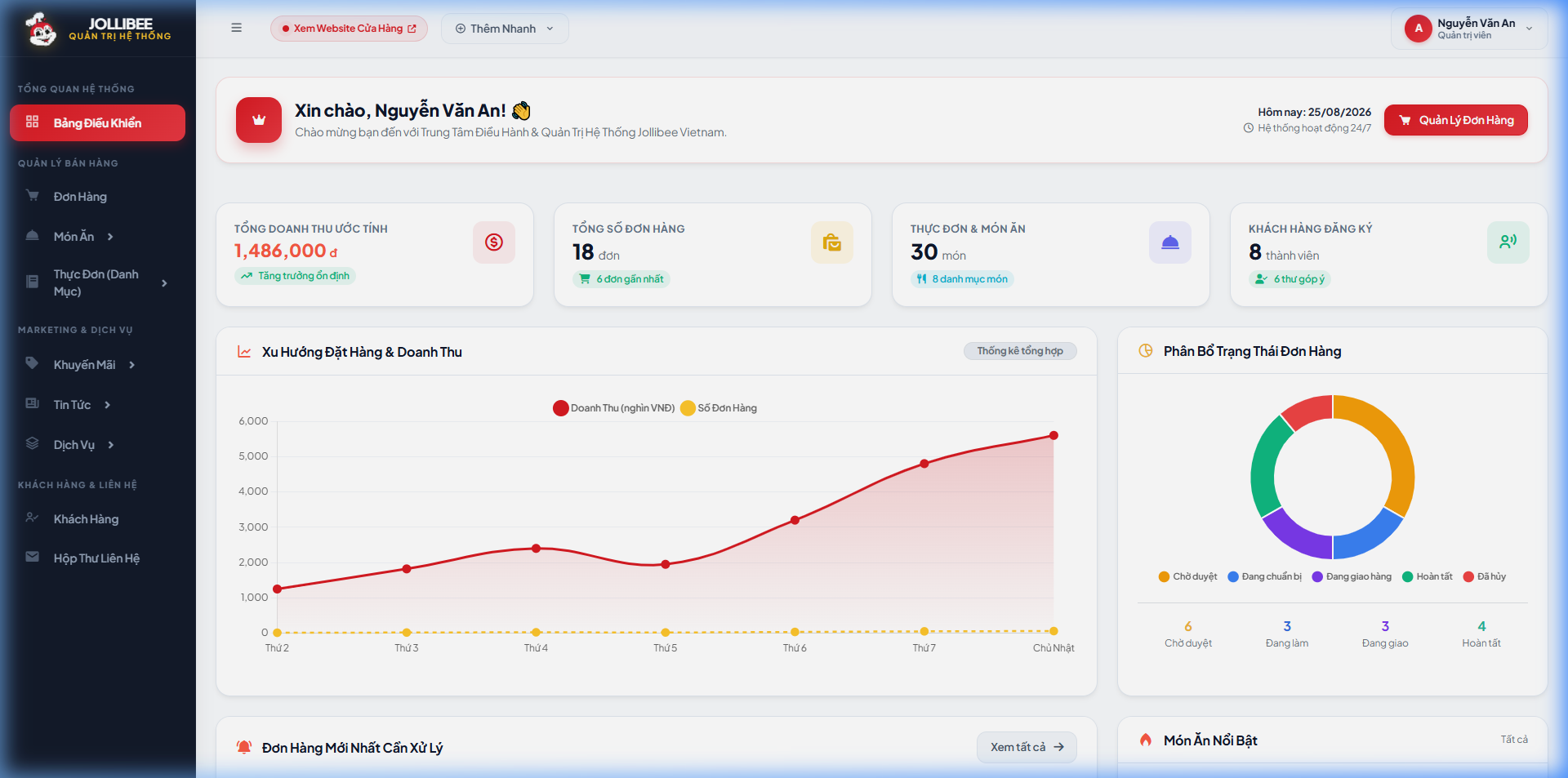
Task: Click the food dome menu card icon
Action: (1170, 242)
